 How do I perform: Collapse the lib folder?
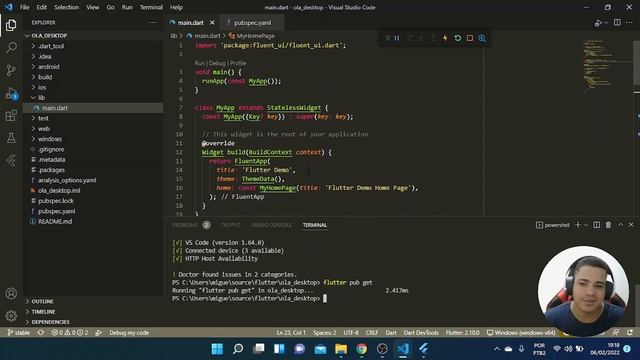tap(41, 98)
